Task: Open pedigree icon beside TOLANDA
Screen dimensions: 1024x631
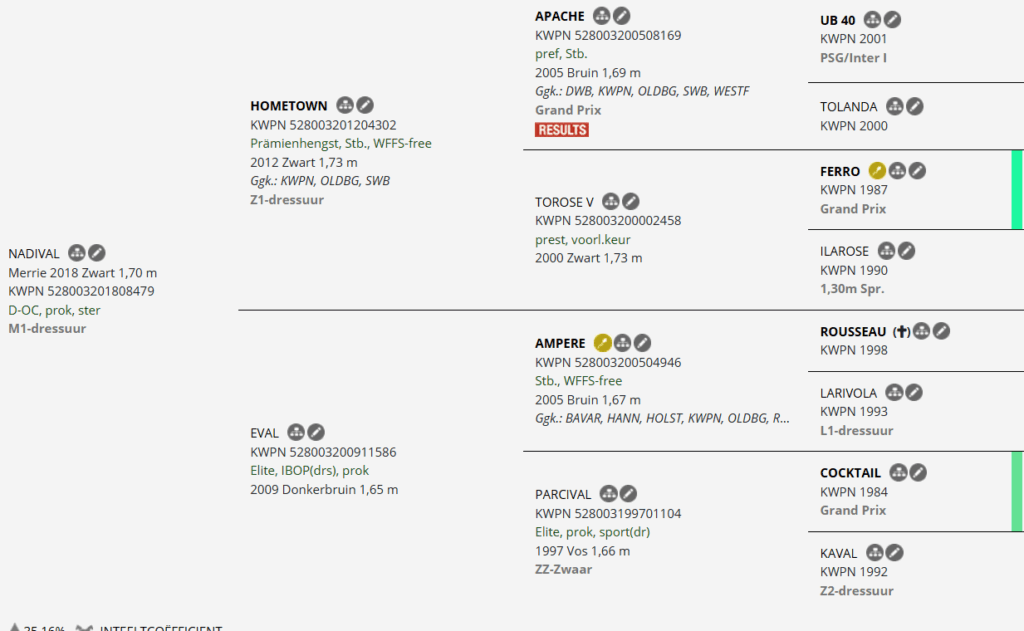Action: pos(895,106)
